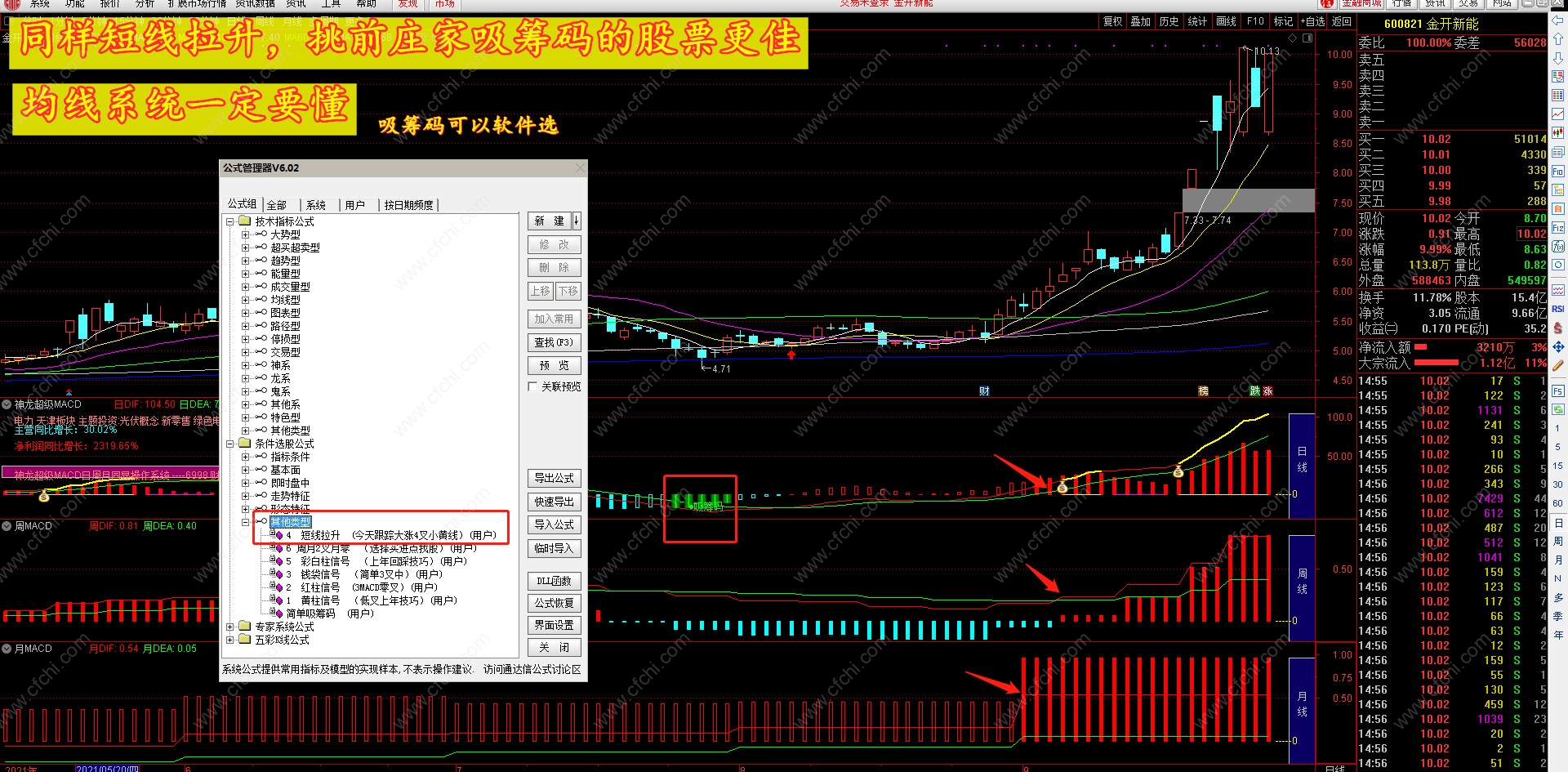Expand the 指标条件 tree node
The height and width of the screenshot is (772, 1568).
click(x=245, y=457)
